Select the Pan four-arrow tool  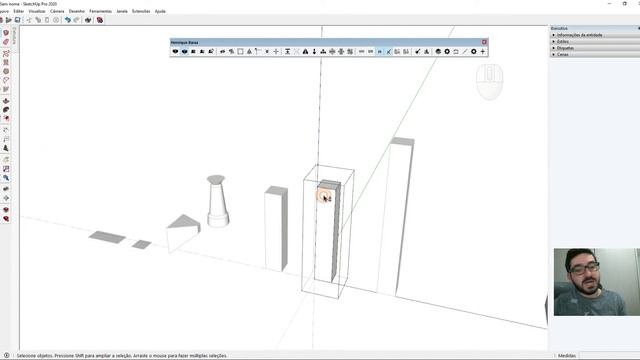tap(6, 198)
